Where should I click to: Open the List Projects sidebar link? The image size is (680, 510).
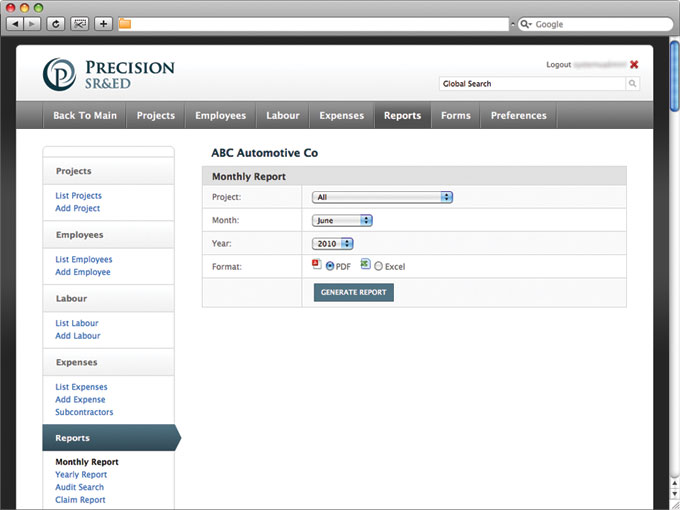pos(78,196)
